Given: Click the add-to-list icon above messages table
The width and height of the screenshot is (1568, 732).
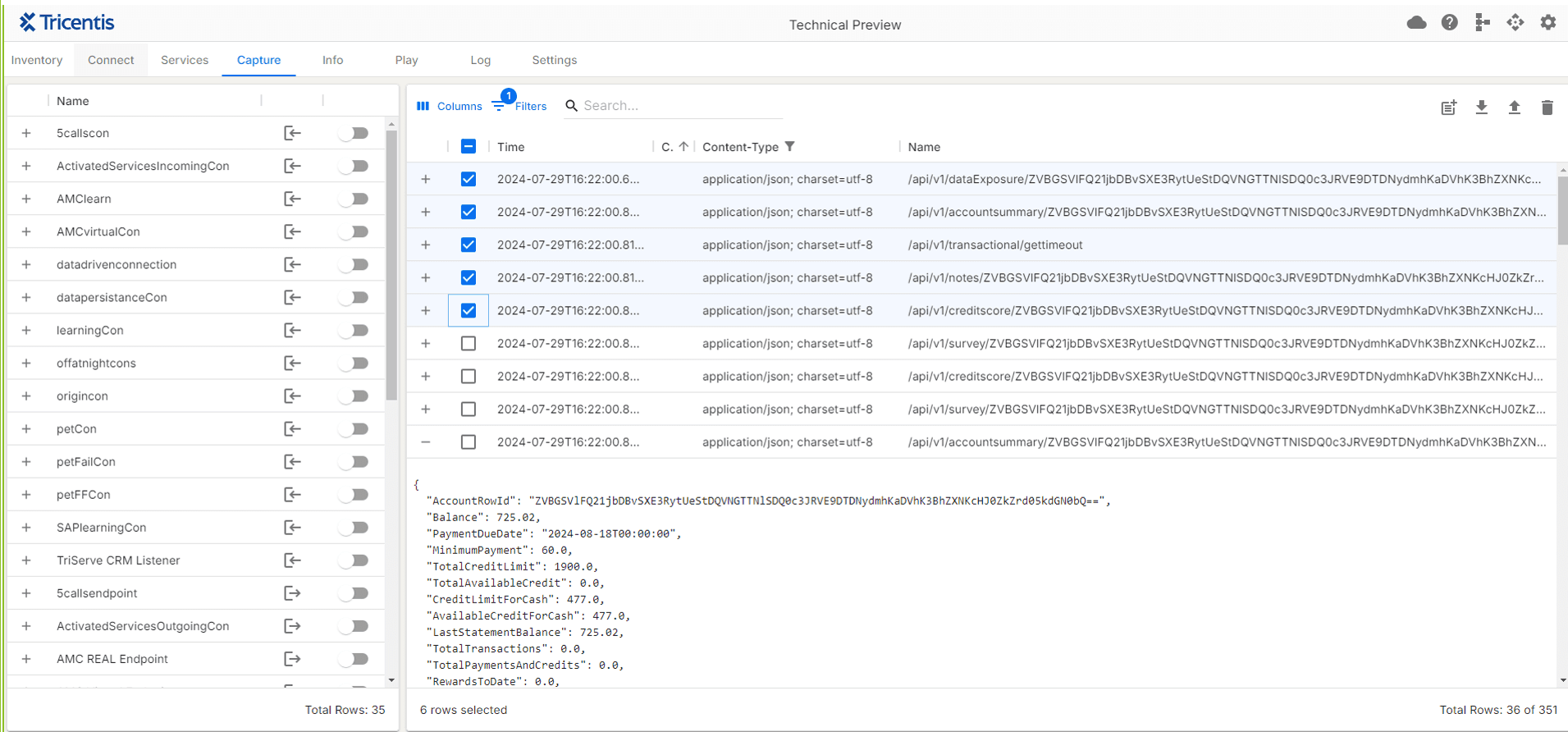Looking at the screenshot, I should tap(1449, 108).
